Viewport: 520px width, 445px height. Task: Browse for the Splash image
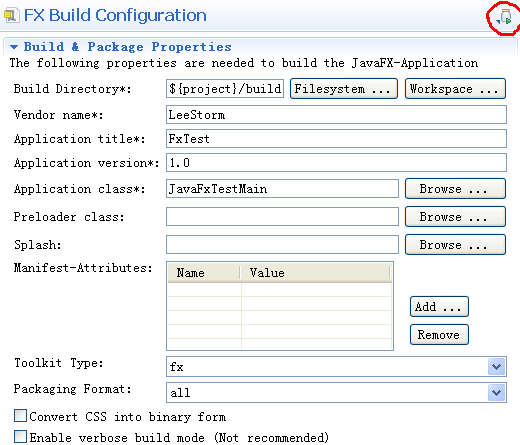pos(455,245)
